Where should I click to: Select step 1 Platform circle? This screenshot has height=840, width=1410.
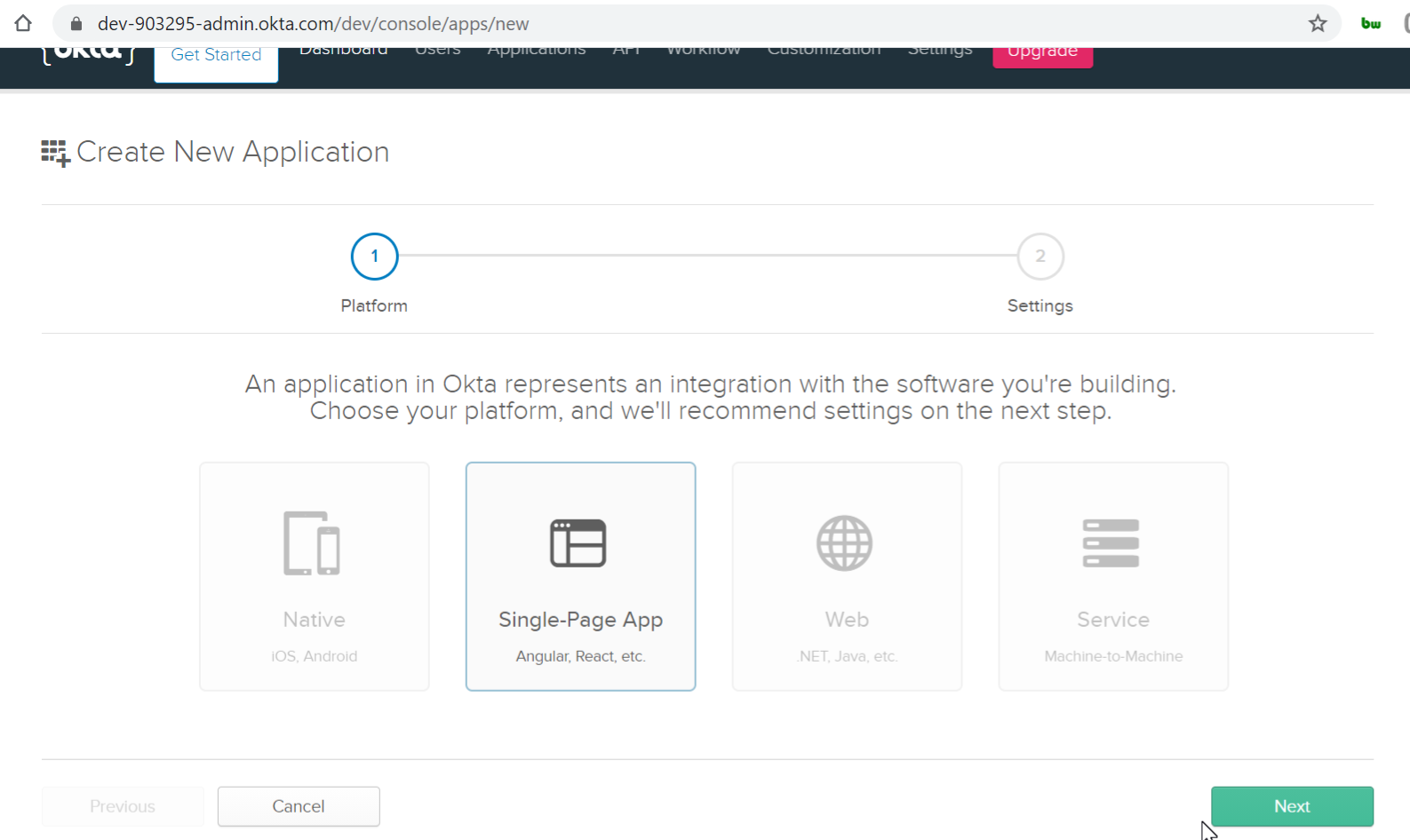(374, 257)
